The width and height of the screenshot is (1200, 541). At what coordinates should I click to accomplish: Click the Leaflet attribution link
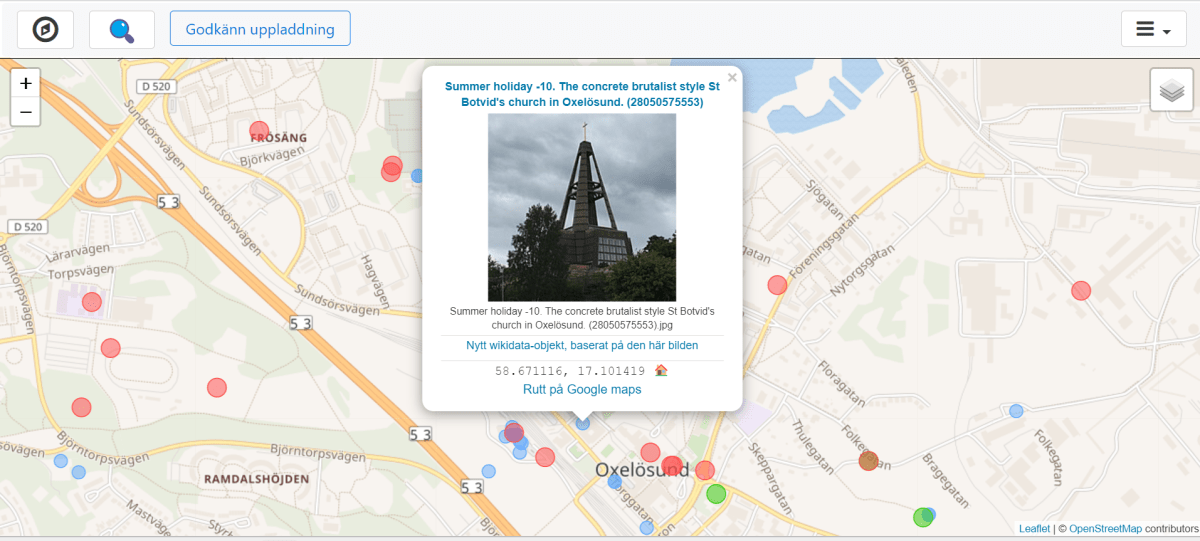click(1034, 529)
